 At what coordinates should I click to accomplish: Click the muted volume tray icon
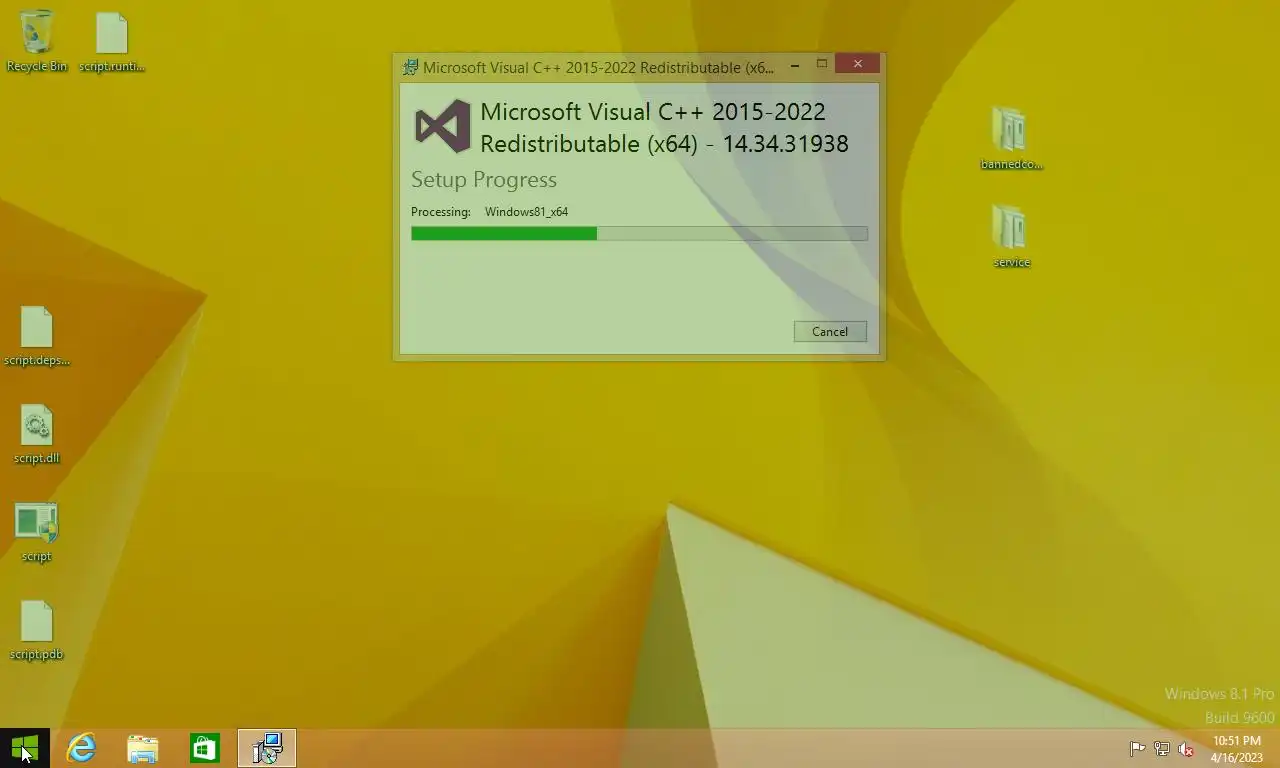1186,749
